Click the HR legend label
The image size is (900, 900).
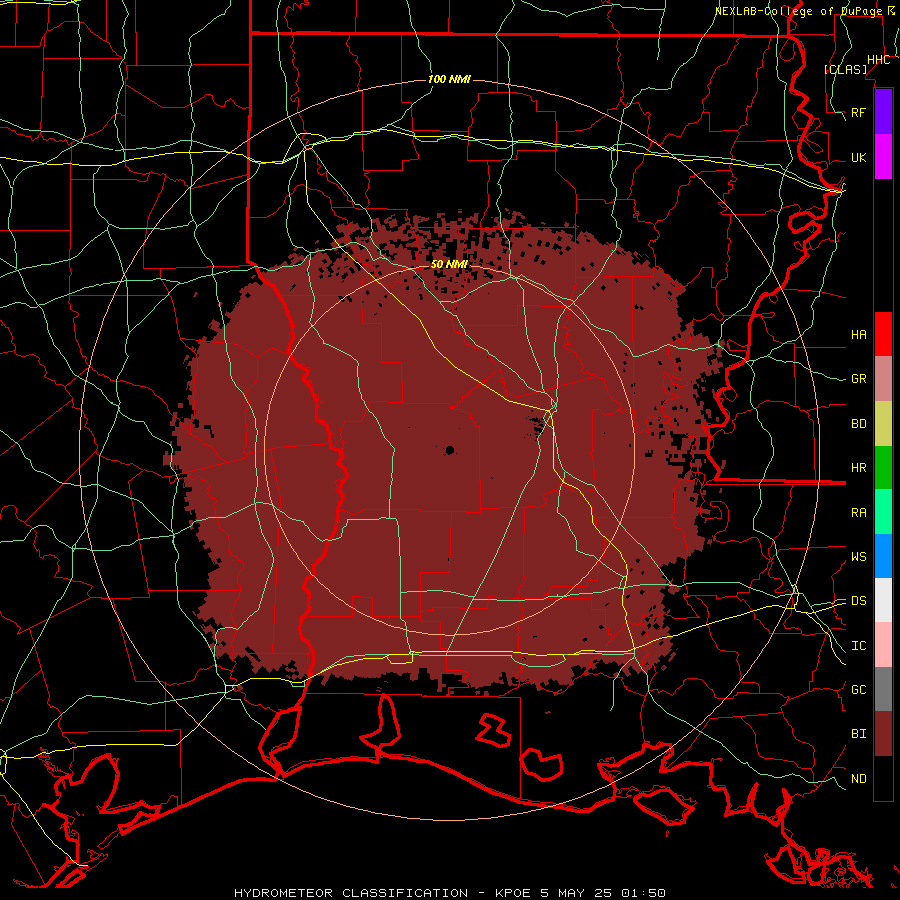tap(859, 468)
